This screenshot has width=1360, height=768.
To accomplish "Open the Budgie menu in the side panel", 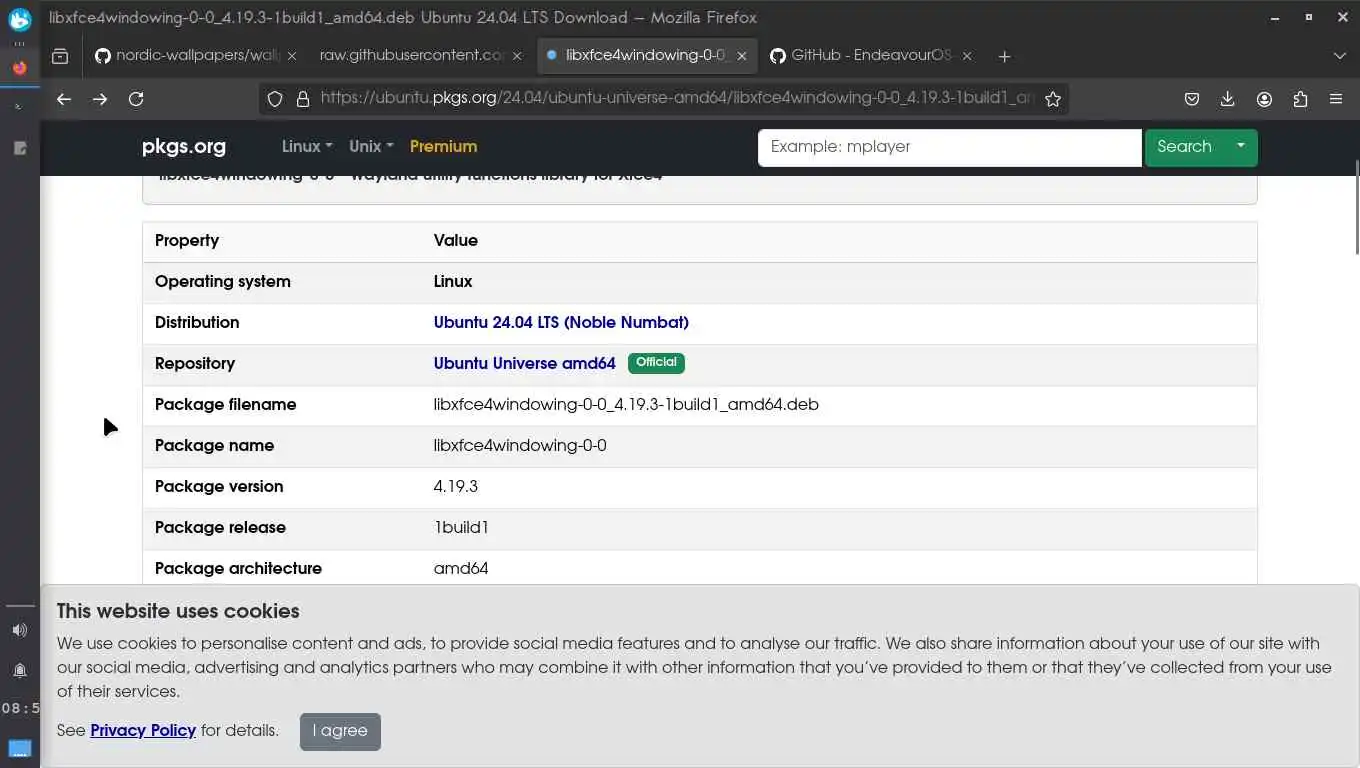I will (x=19, y=19).
